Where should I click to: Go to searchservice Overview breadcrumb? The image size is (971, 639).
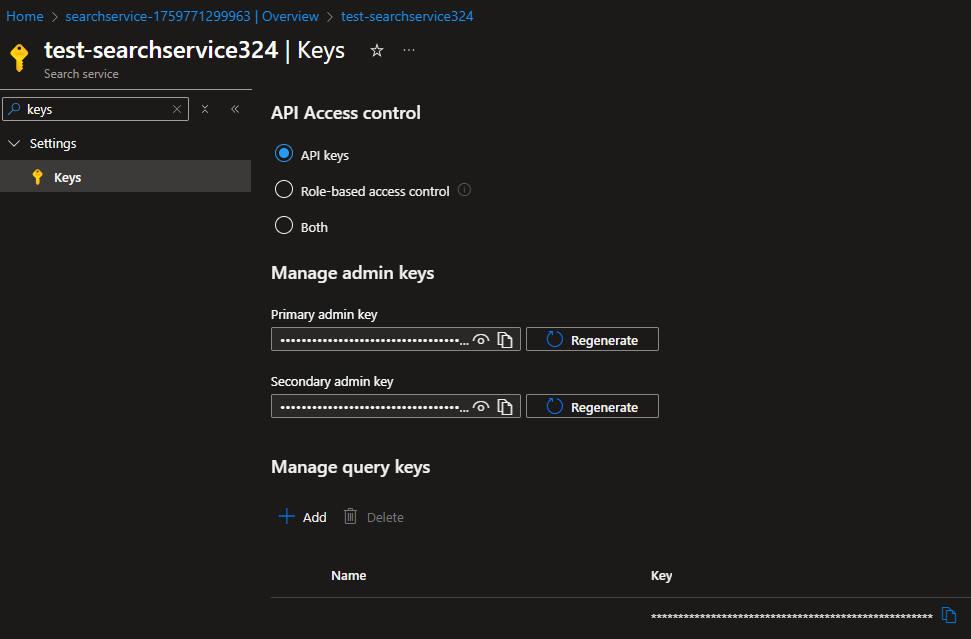click(x=192, y=17)
